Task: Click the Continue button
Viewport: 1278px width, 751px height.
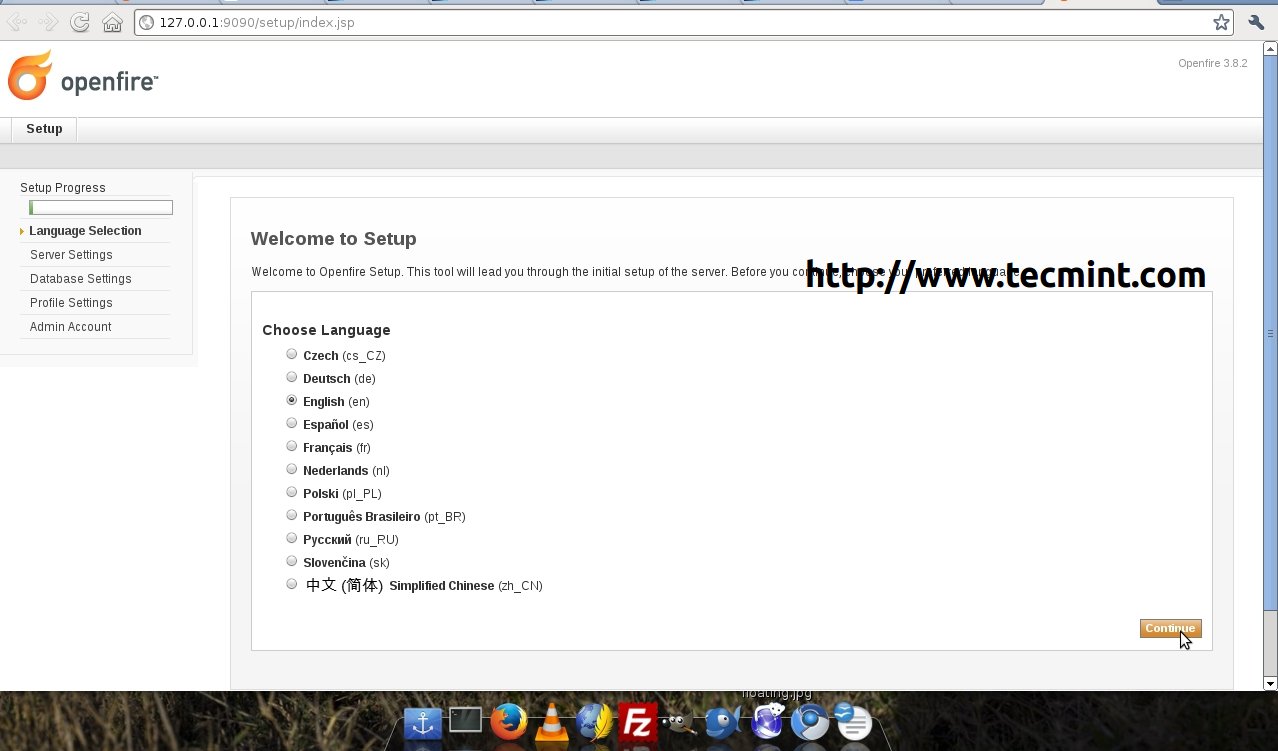Action: [x=1170, y=628]
